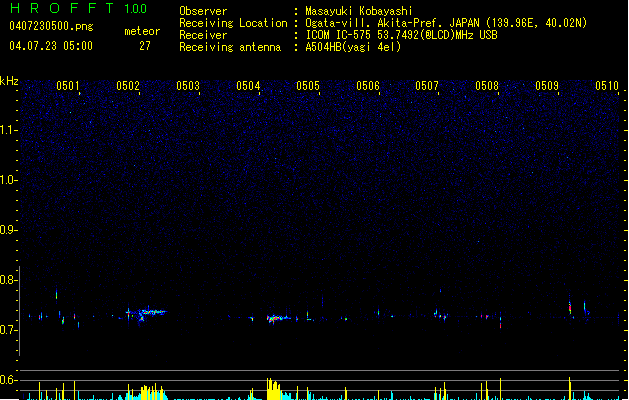Click the HROFFT 1.0.0 title text

(79, 8)
